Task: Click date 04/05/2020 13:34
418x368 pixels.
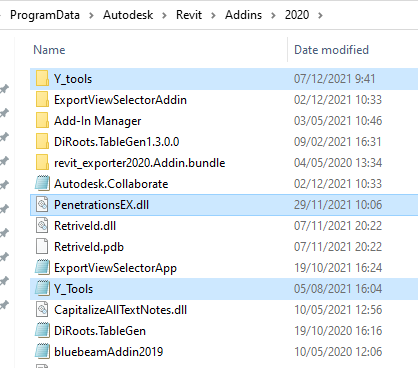Action: pyautogui.click(x=338, y=163)
